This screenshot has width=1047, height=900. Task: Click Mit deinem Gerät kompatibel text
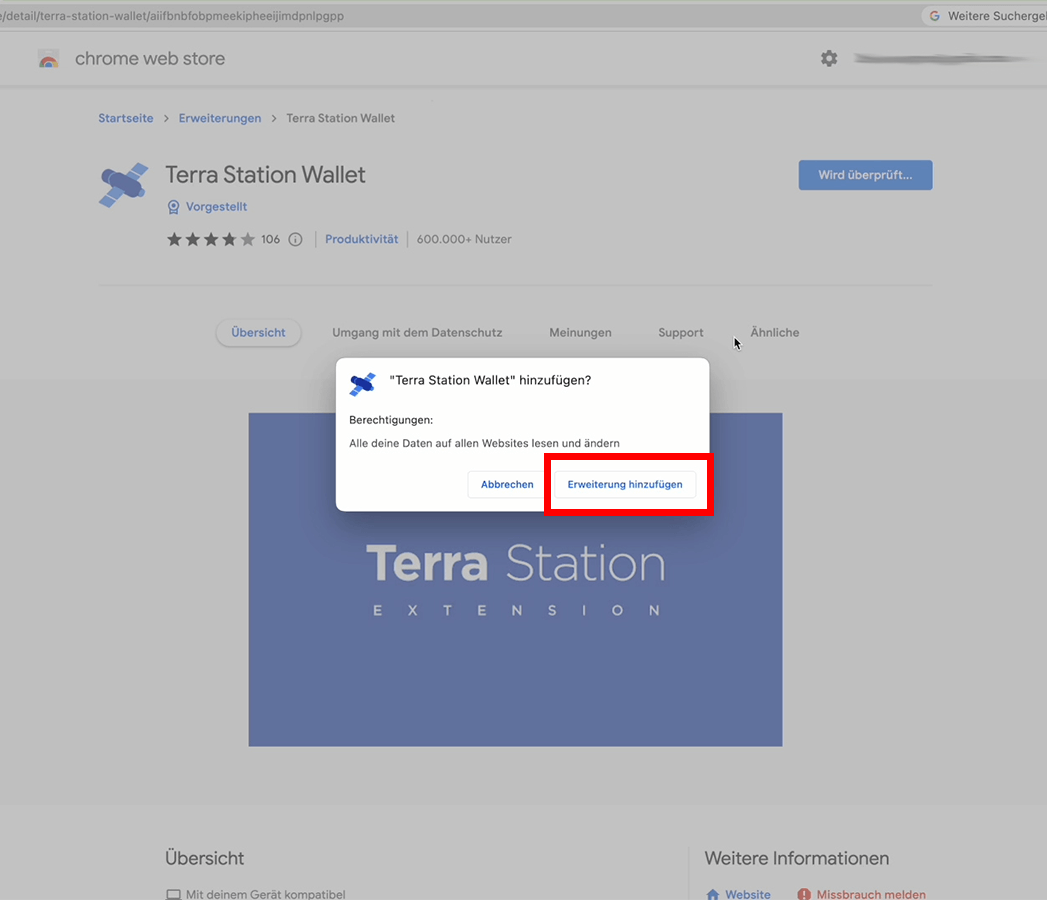(266, 894)
